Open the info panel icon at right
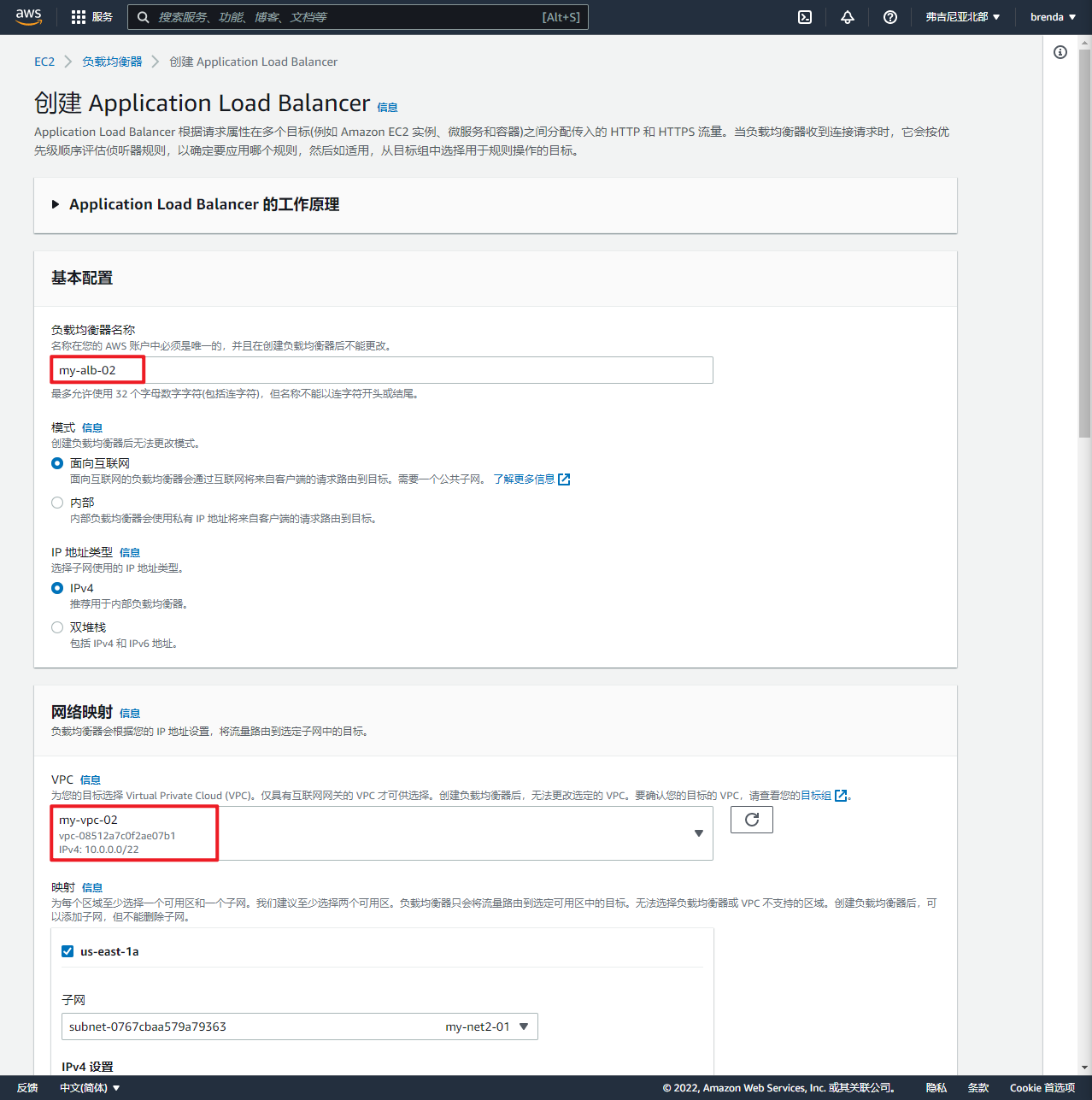 [1060, 52]
